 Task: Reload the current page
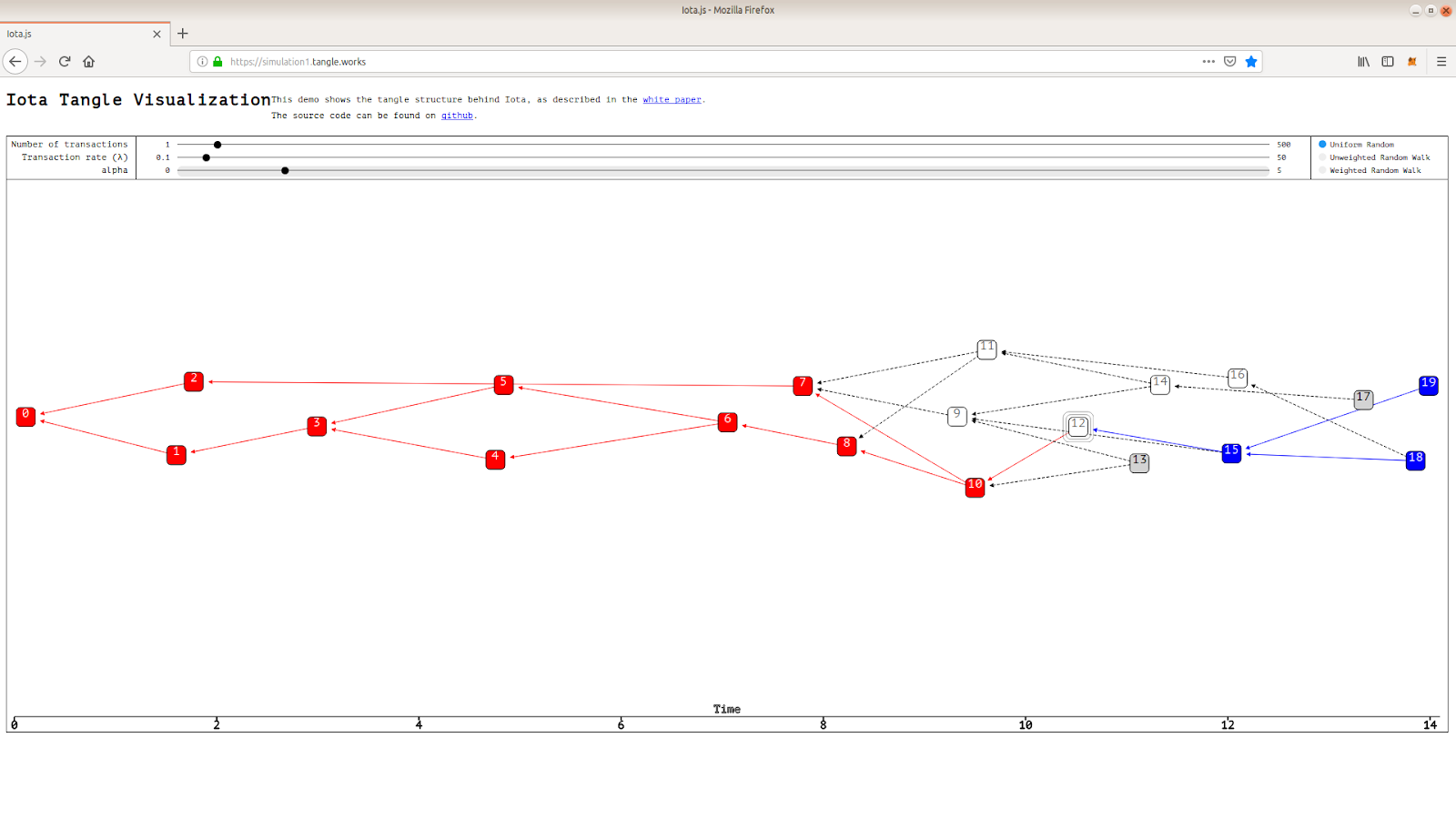coord(65,61)
